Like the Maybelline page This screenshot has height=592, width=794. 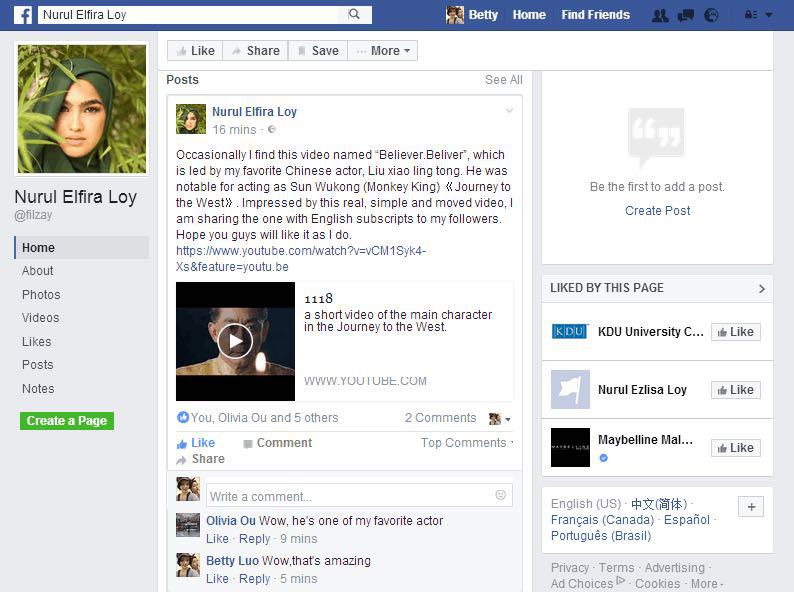point(735,448)
